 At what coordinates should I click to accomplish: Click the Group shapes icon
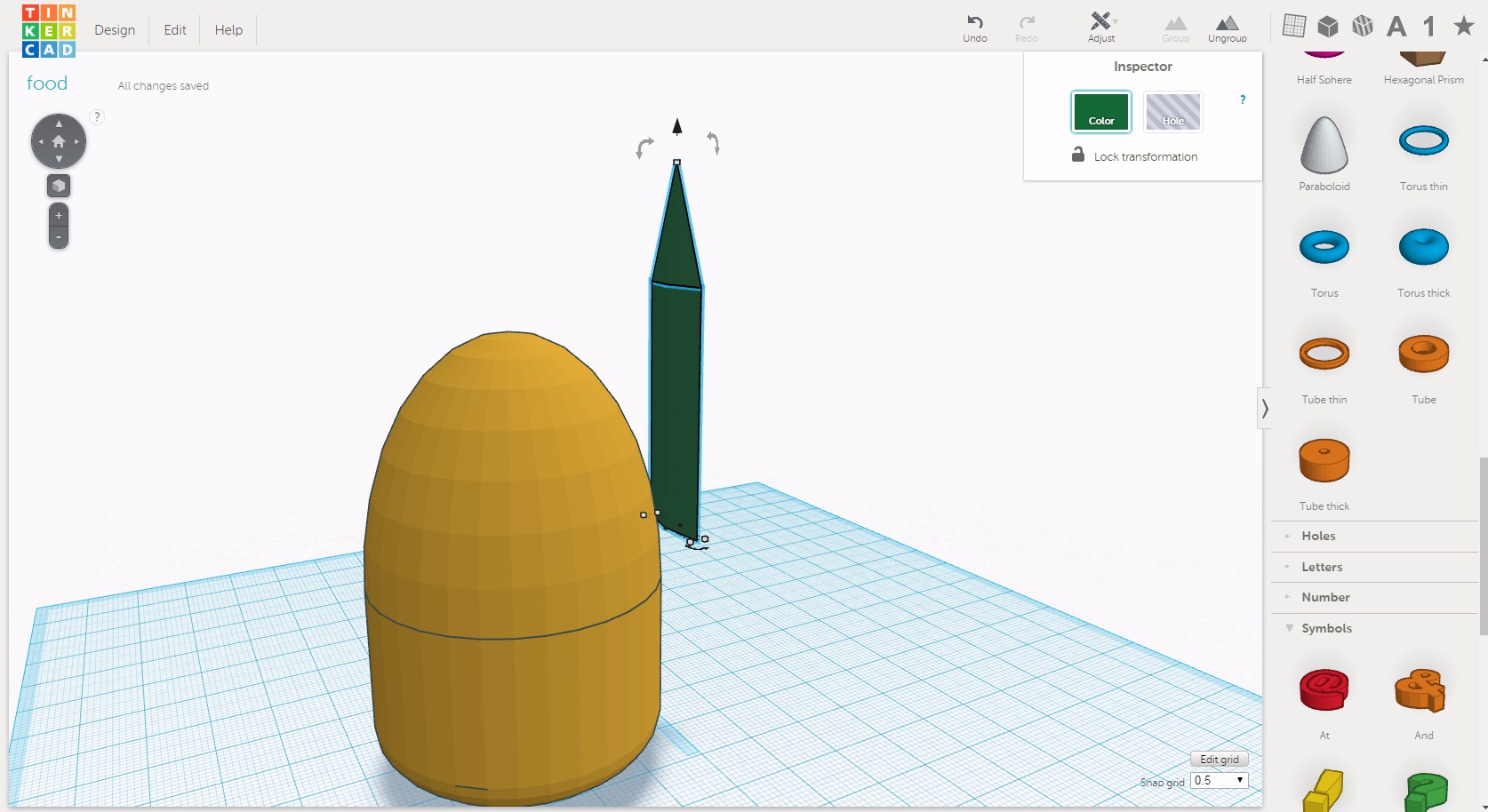[1176, 29]
